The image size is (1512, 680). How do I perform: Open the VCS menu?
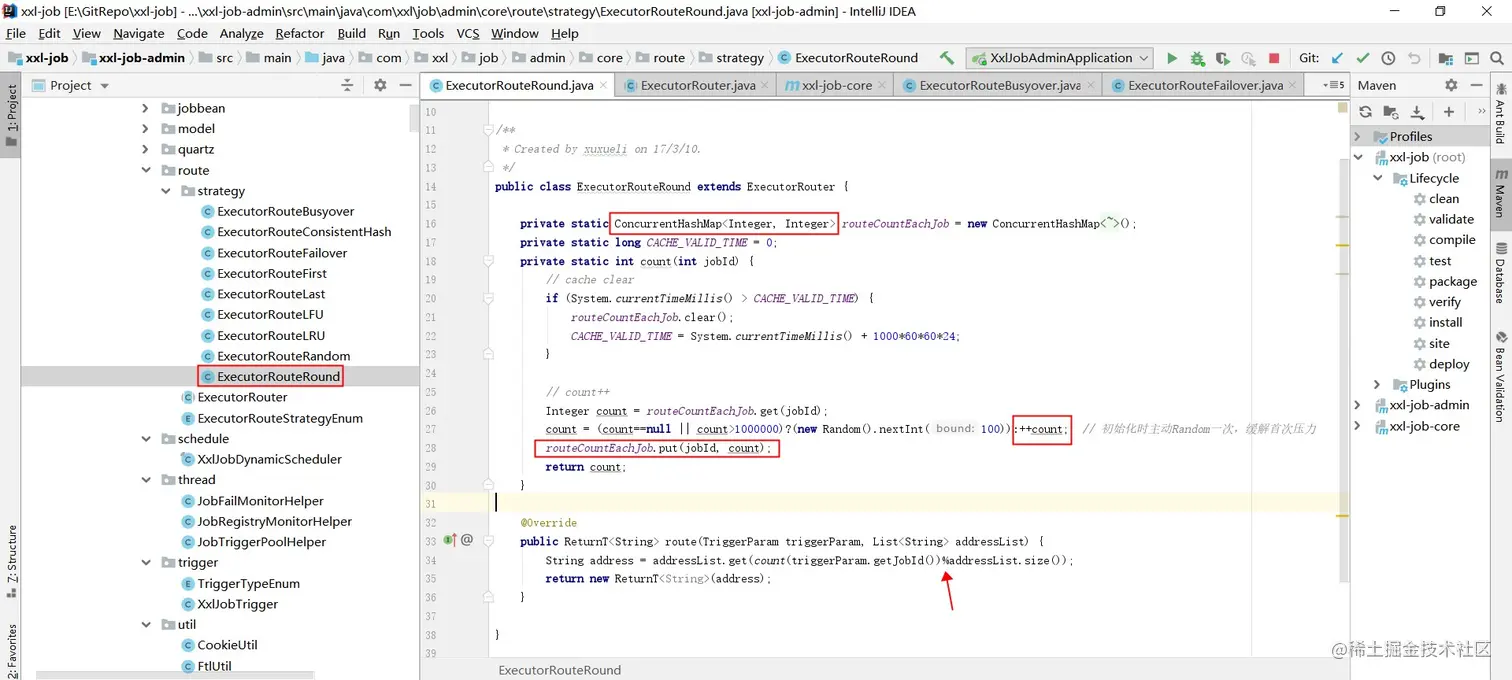tap(468, 33)
